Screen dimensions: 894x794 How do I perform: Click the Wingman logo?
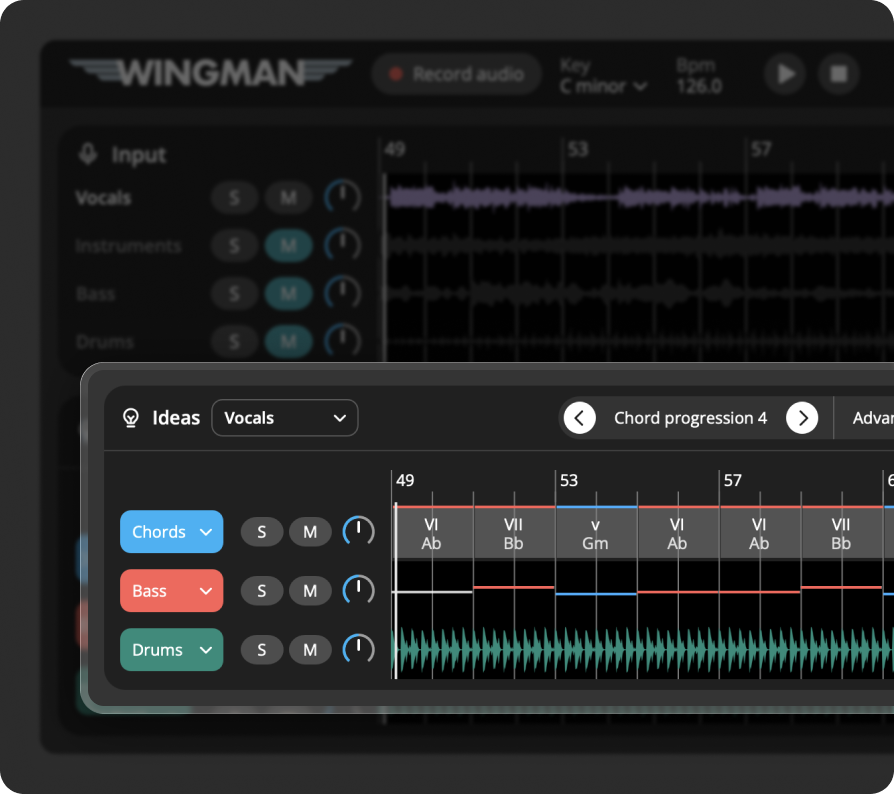tap(210, 73)
